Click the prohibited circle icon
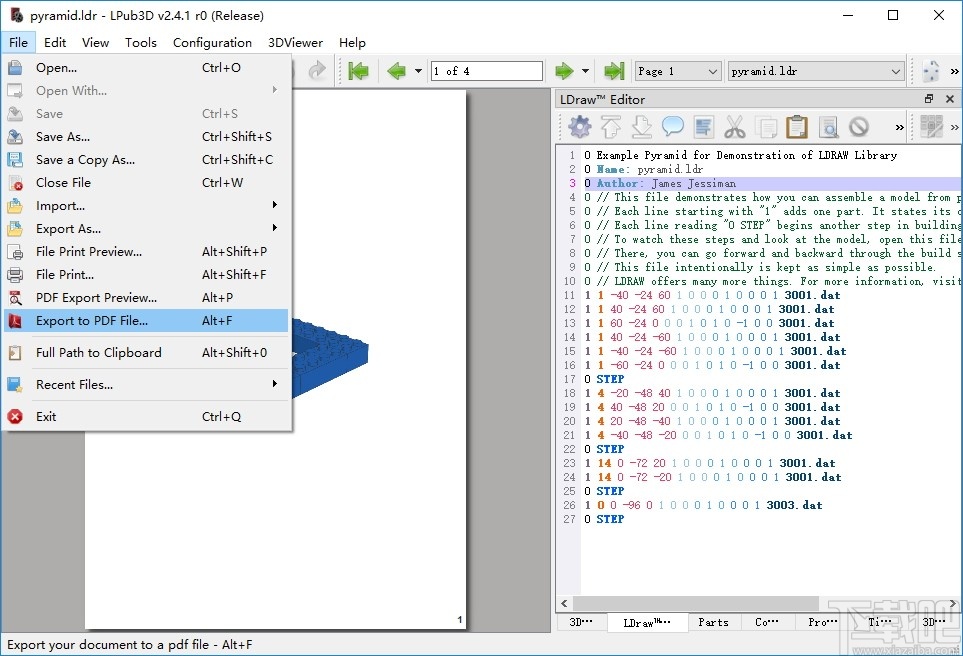The height and width of the screenshot is (656, 963). (x=859, y=127)
